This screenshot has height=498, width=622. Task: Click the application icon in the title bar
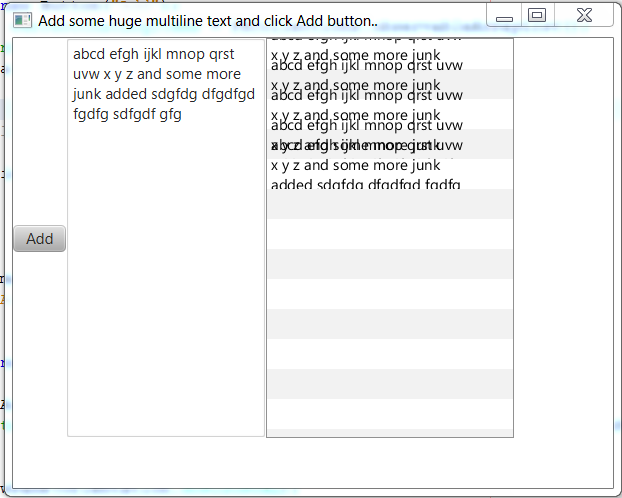[22, 20]
